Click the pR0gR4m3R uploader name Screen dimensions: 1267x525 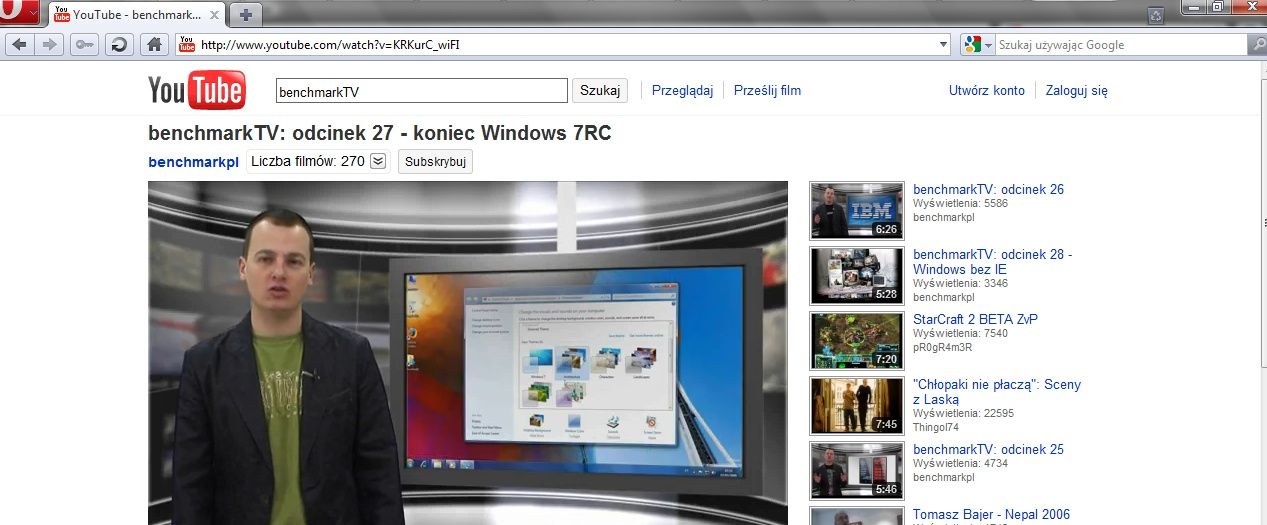pos(942,347)
